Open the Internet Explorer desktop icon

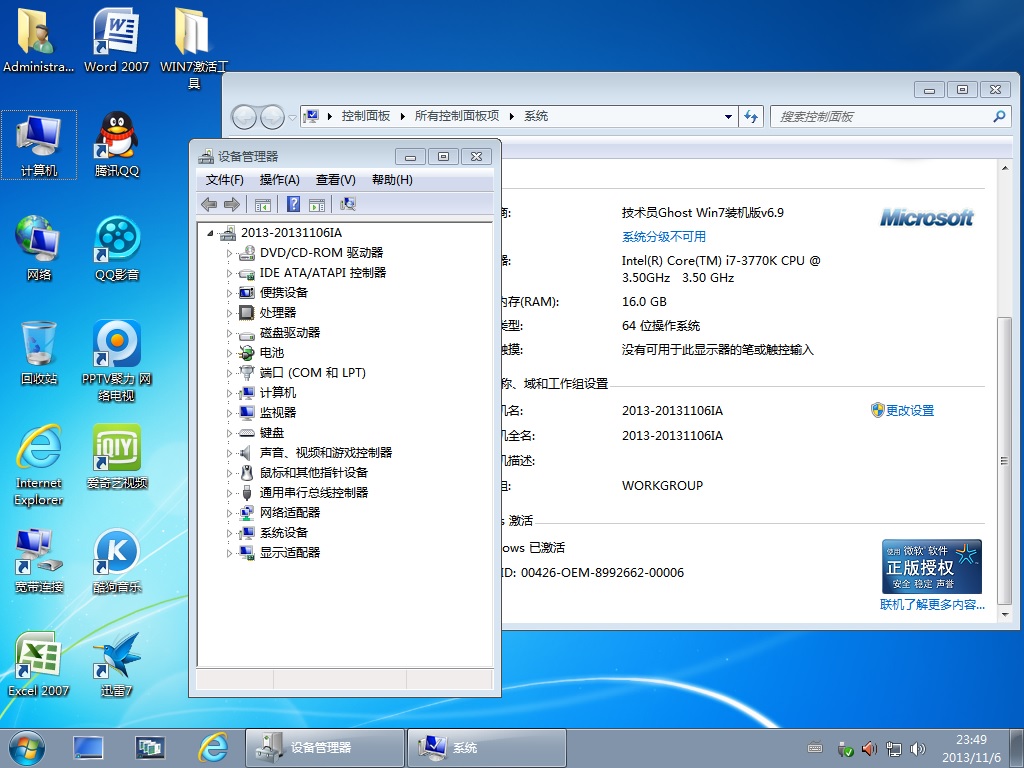[39, 464]
